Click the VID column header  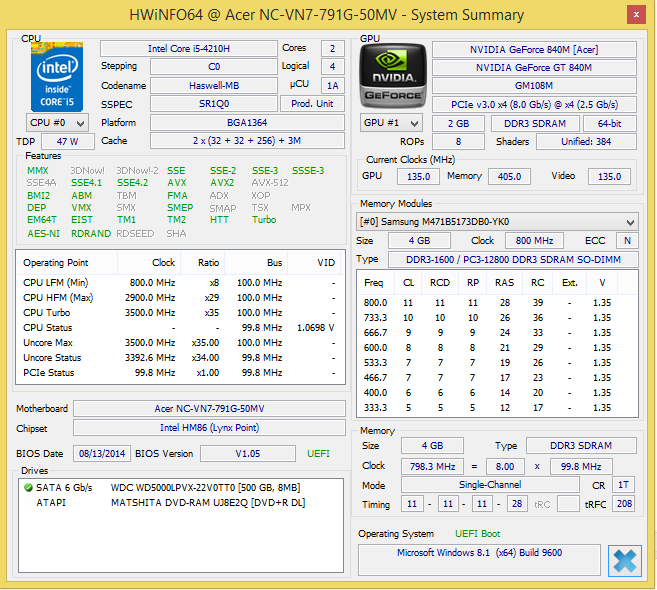tap(314, 263)
